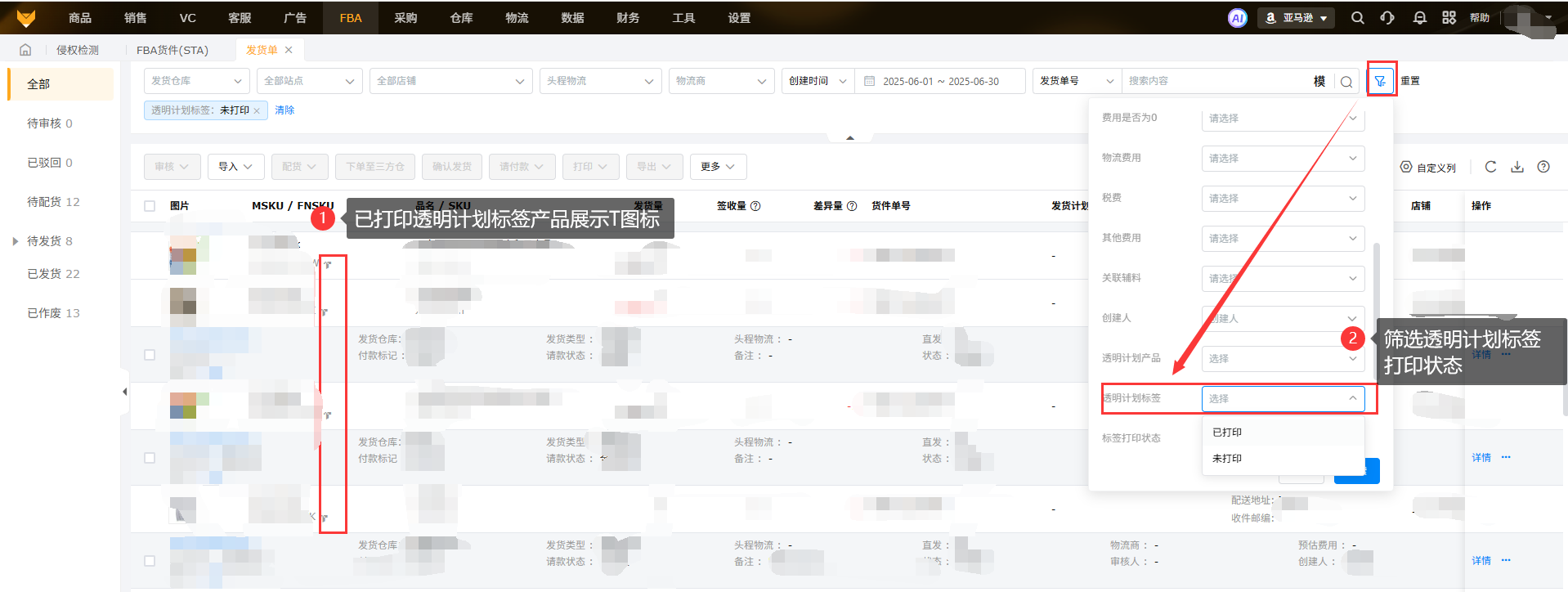Select the 已打印 option
This screenshot has height=592, width=1568.
tap(1227, 433)
